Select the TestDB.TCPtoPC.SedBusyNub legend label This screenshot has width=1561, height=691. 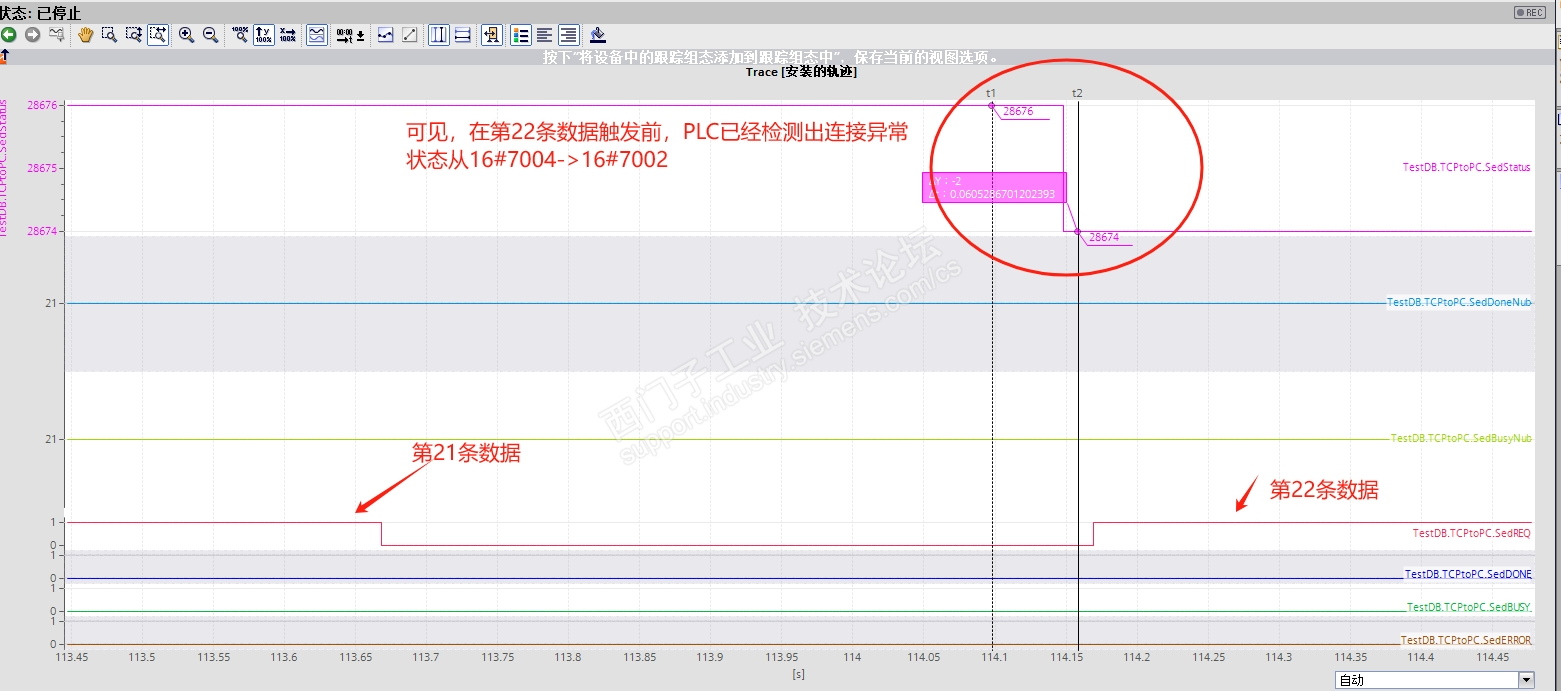tap(1462, 438)
